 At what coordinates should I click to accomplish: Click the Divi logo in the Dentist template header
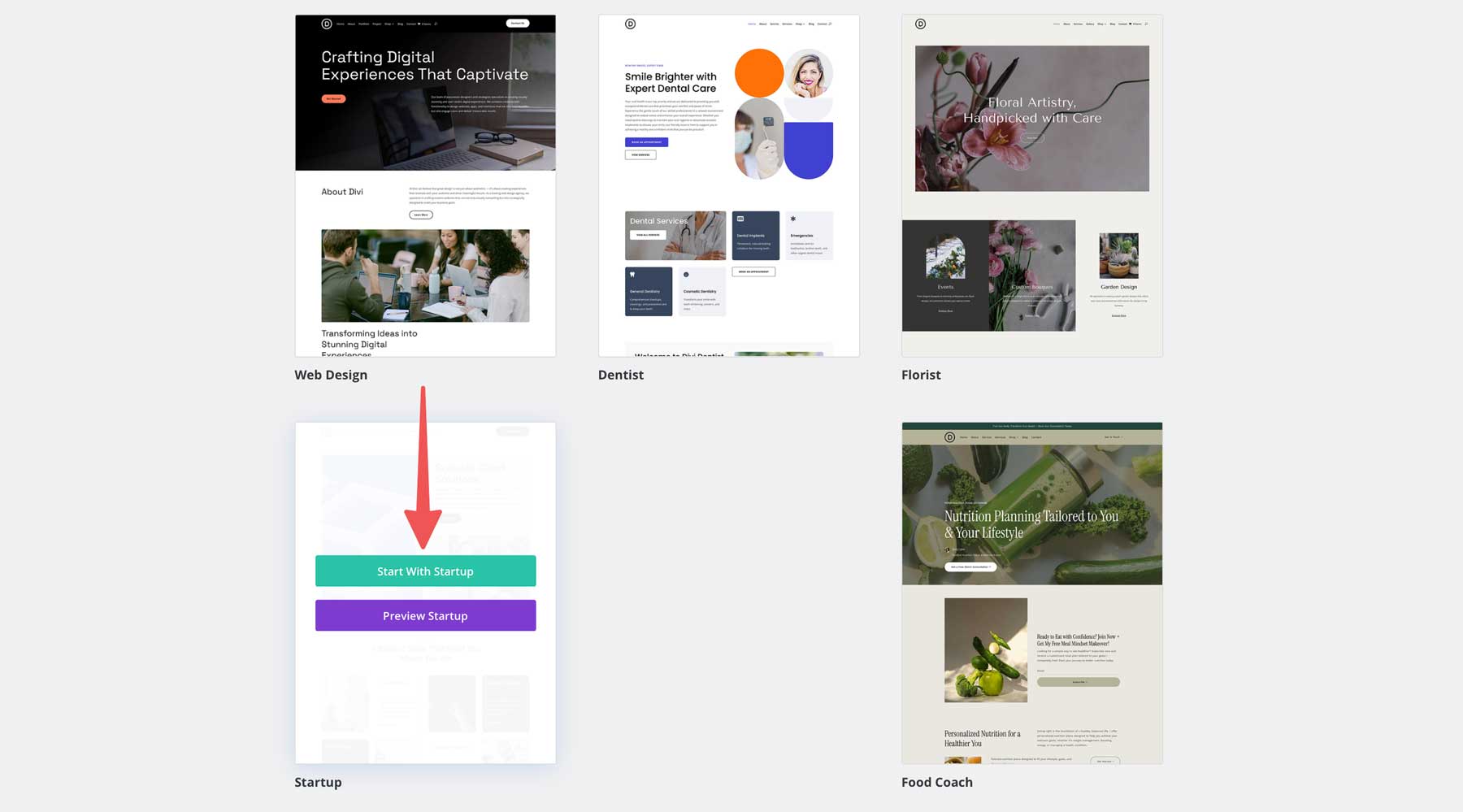629,24
